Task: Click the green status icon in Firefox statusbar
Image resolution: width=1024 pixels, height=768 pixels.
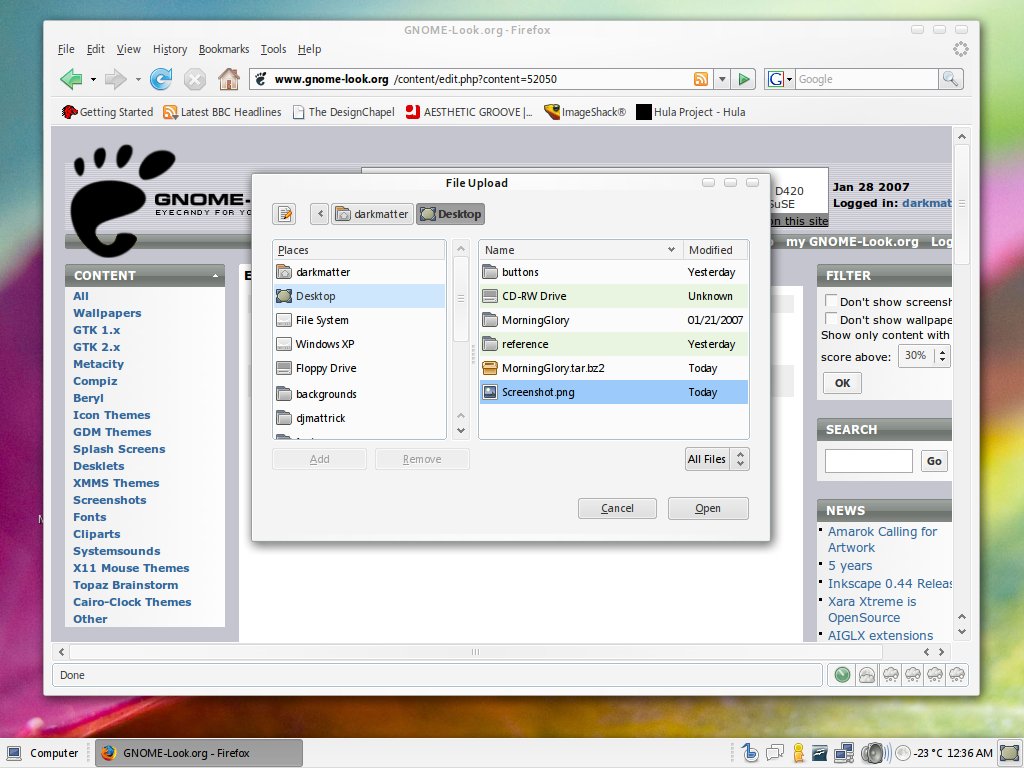Action: (x=842, y=675)
